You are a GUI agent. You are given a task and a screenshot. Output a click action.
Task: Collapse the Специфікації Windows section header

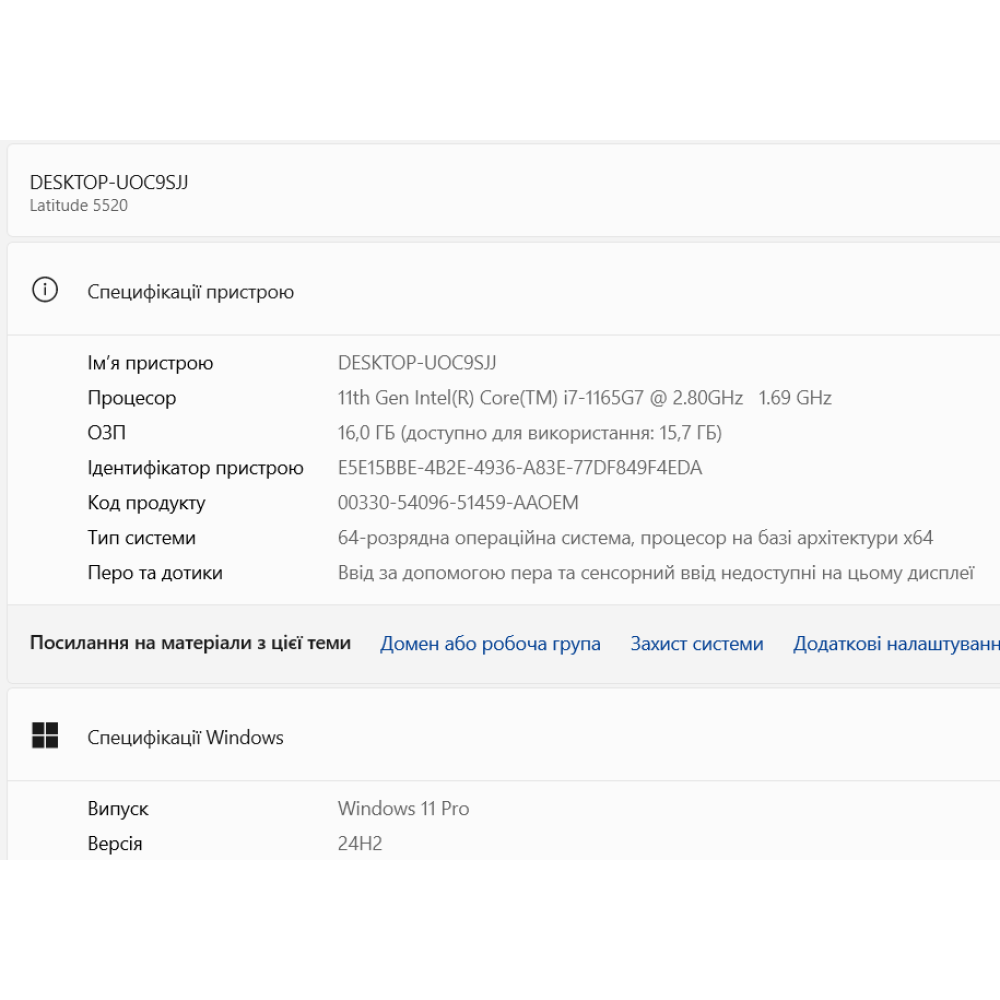pos(185,738)
